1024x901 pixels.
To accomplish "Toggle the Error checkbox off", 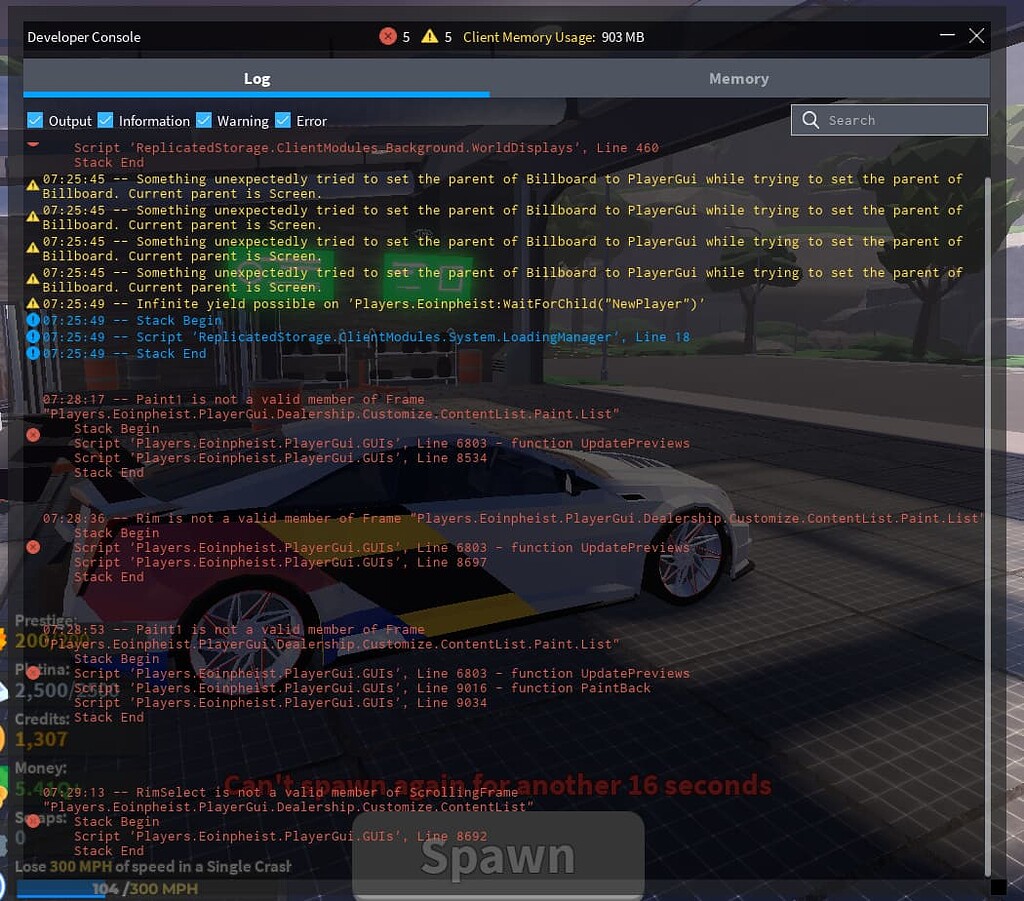I will [x=283, y=120].
